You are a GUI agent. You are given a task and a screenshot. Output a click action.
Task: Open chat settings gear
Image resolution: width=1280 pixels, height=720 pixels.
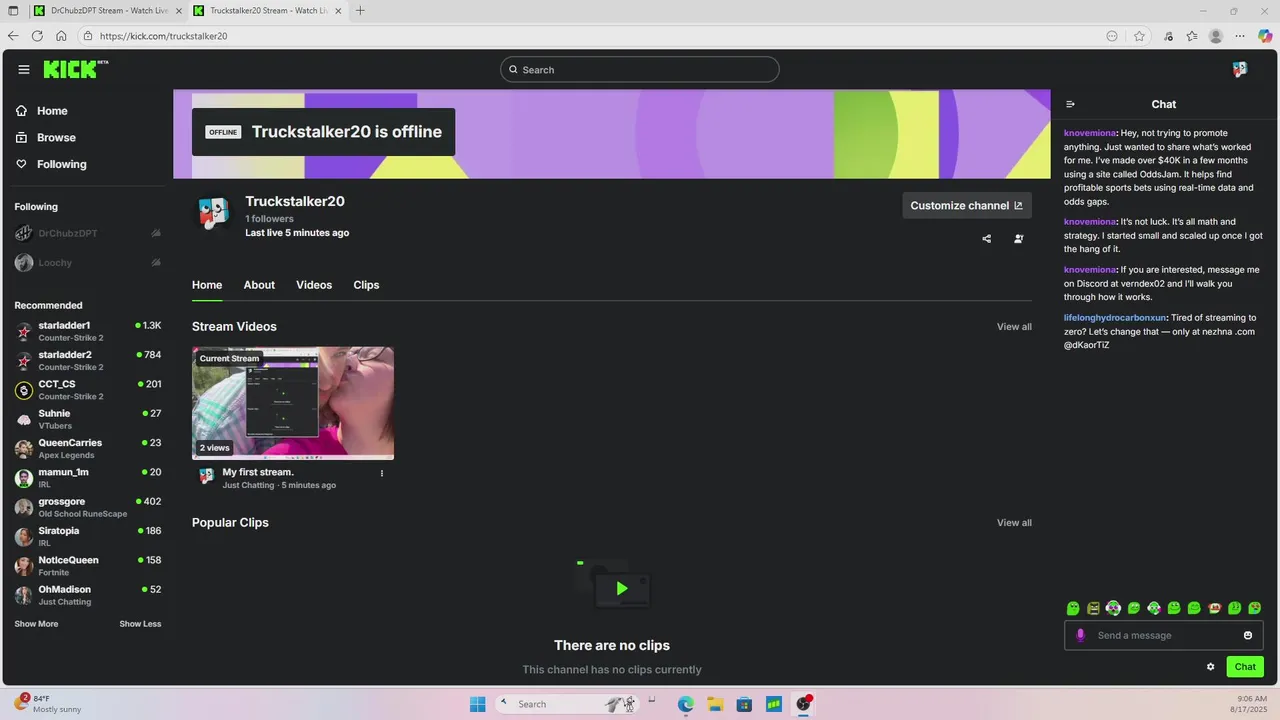coord(1211,667)
